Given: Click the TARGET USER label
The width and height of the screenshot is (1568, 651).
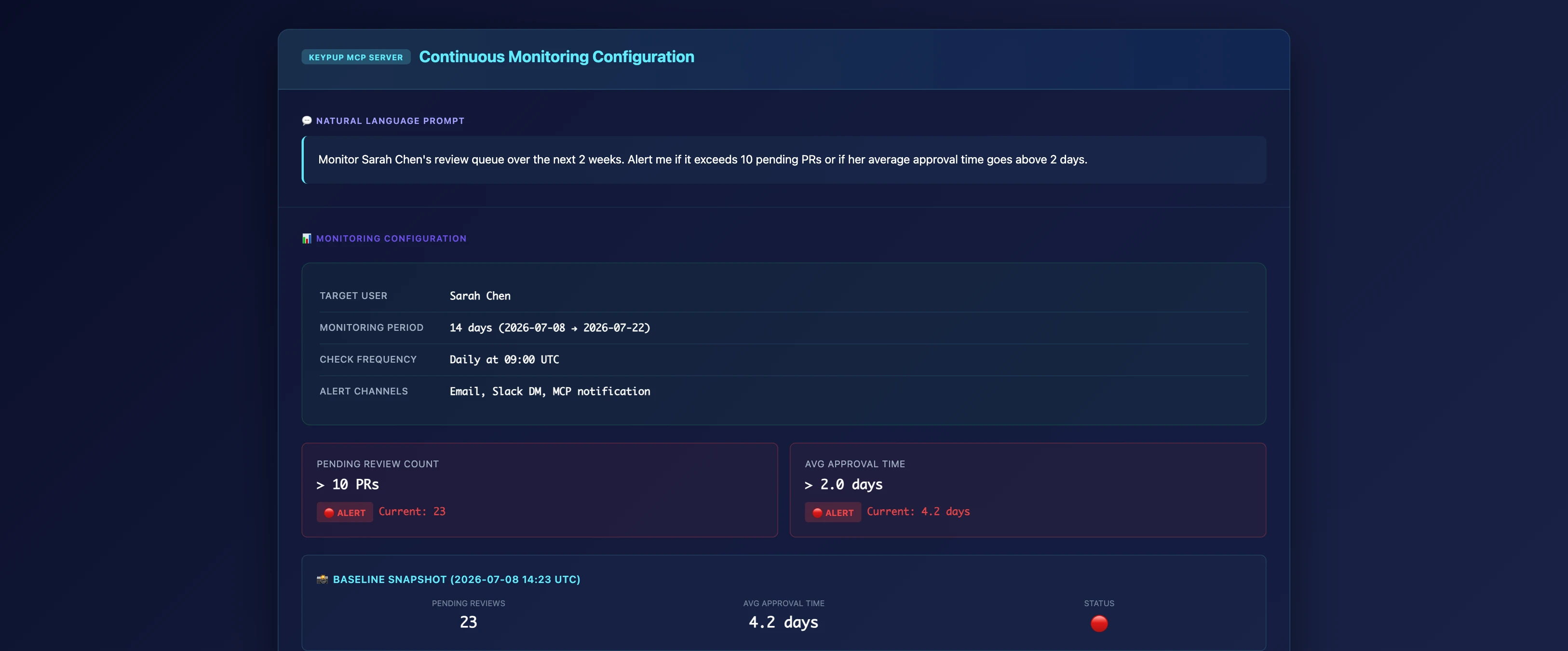Looking at the screenshot, I should tap(353, 295).
